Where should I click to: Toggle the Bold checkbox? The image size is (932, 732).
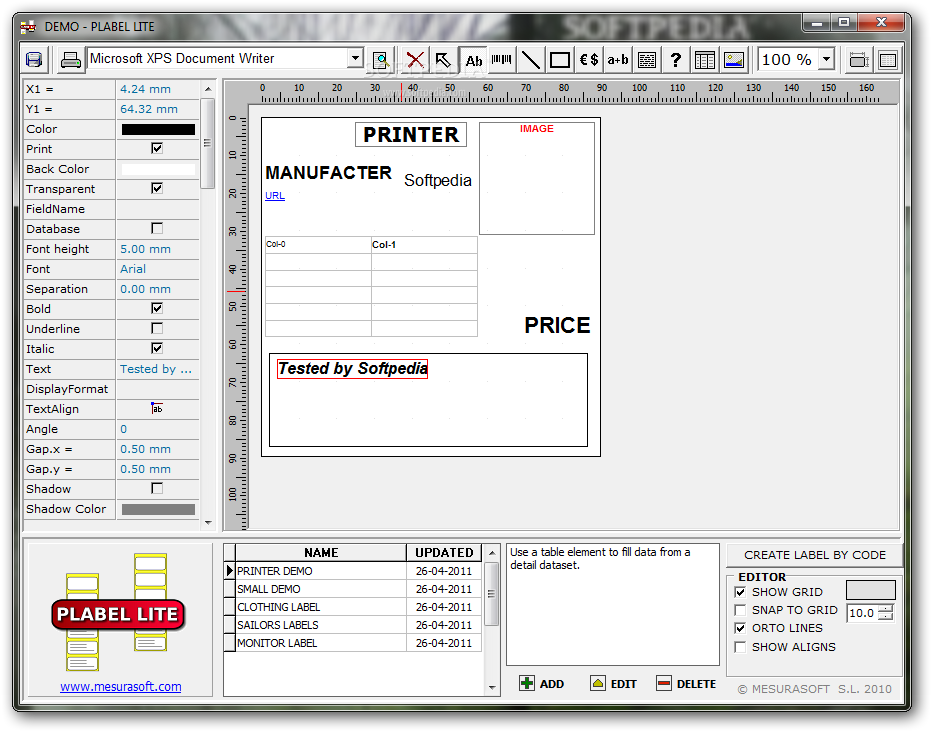pos(157,308)
